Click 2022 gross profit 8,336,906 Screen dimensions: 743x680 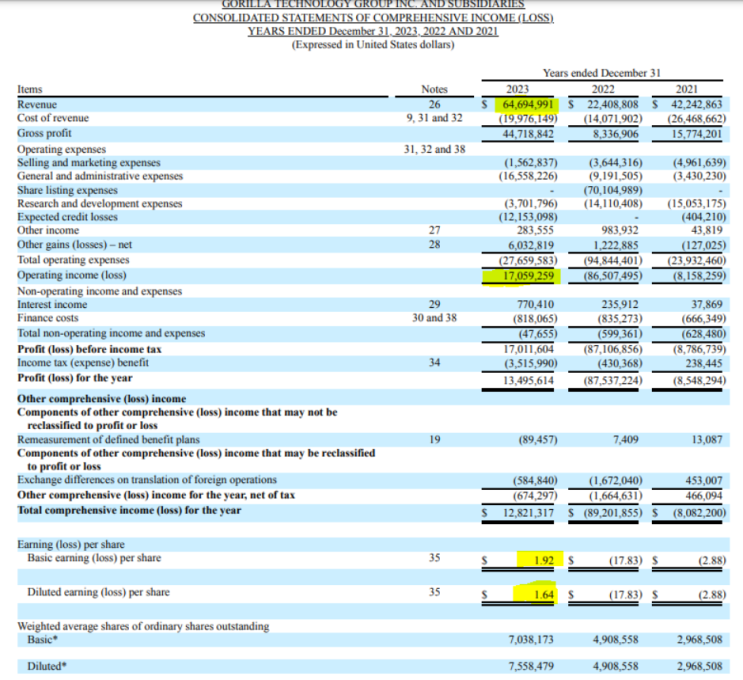pyautogui.click(x=616, y=134)
